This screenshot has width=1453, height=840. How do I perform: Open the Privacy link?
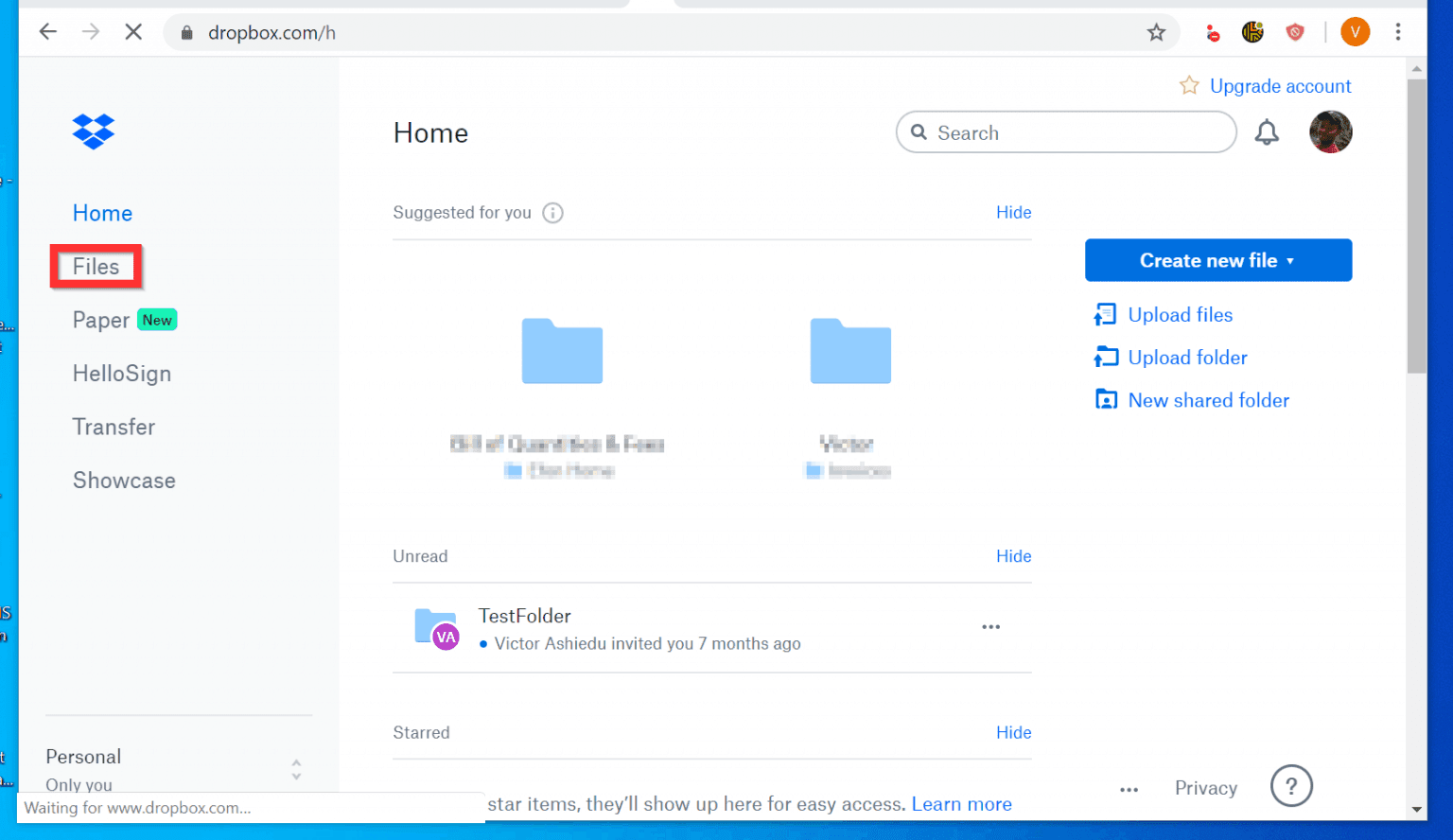pyautogui.click(x=1206, y=788)
